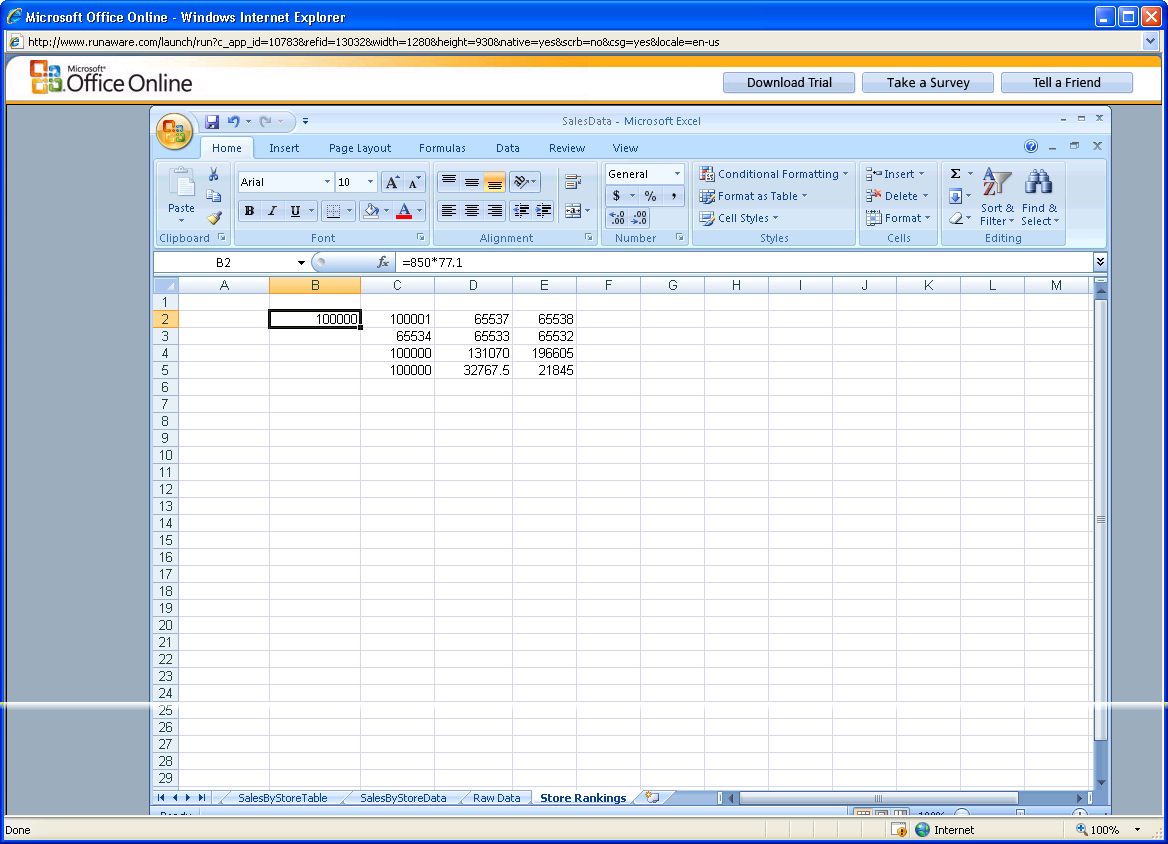
Task: Click the Paste button
Action: coord(181,195)
